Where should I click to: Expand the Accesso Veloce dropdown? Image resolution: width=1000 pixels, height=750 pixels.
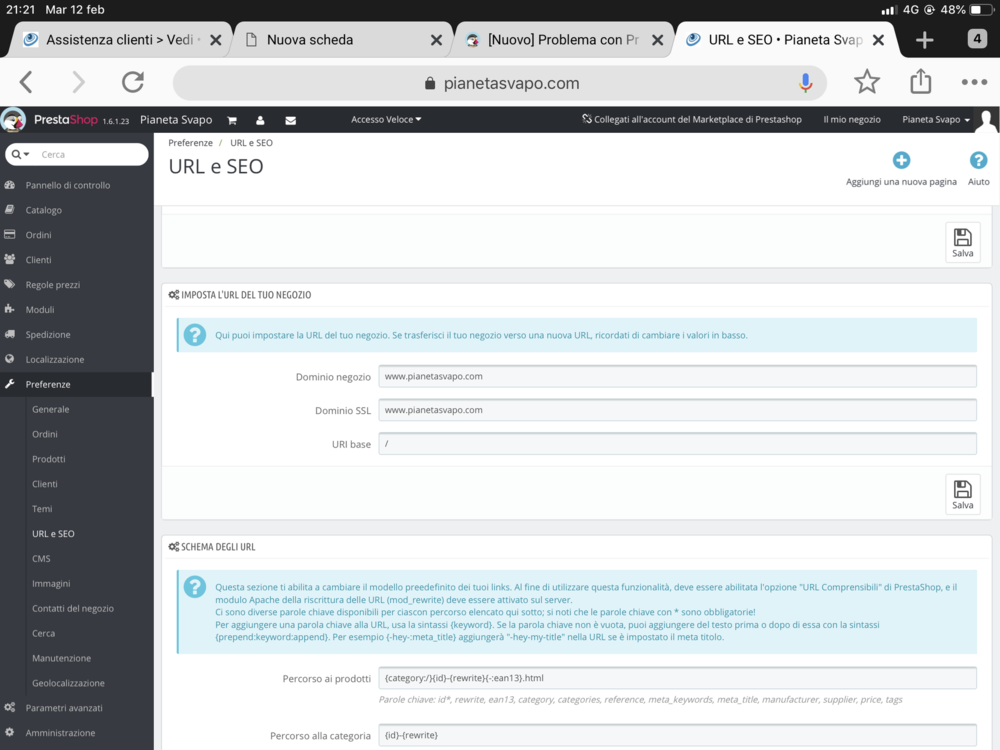coord(386,119)
